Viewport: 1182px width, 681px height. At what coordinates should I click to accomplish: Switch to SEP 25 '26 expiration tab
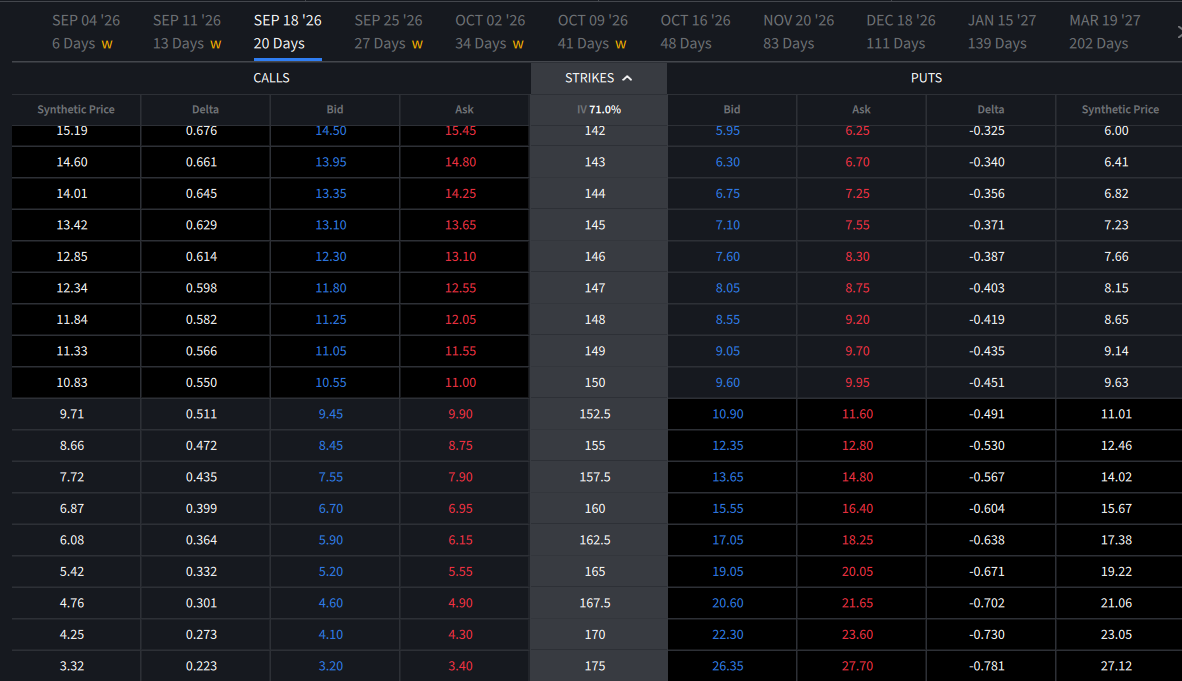tap(388, 32)
